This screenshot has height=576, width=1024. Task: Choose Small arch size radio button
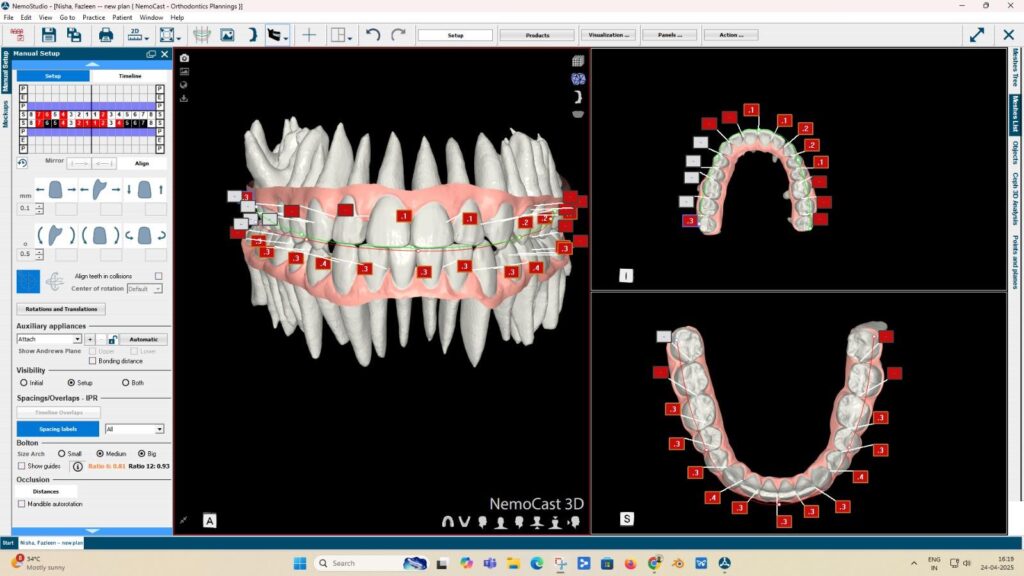coord(61,453)
